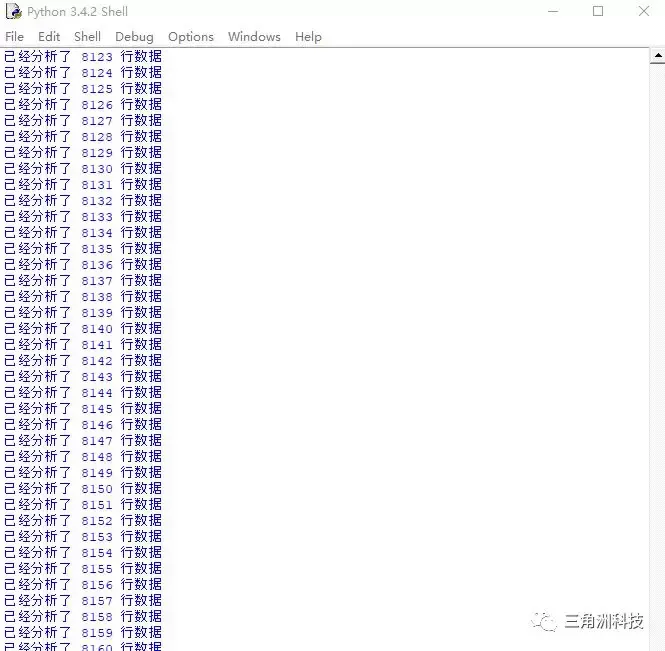Click the output line numbered 8156
The width and height of the screenshot is (665, 651).
pos(83,584)
